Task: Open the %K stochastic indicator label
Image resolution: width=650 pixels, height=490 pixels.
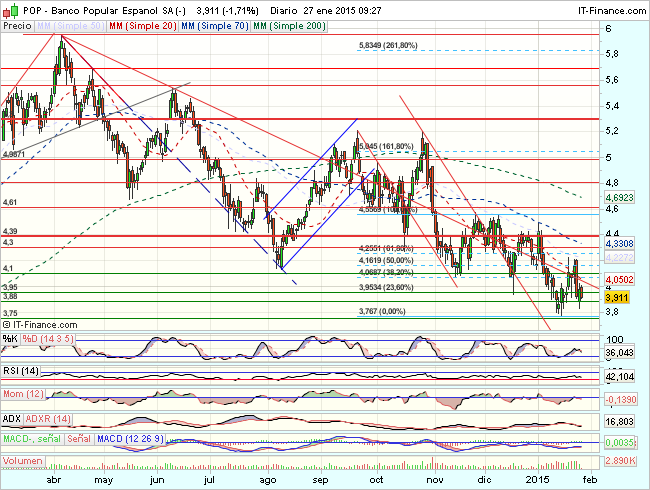Action: pyautogui.click(x=9, y=340)
